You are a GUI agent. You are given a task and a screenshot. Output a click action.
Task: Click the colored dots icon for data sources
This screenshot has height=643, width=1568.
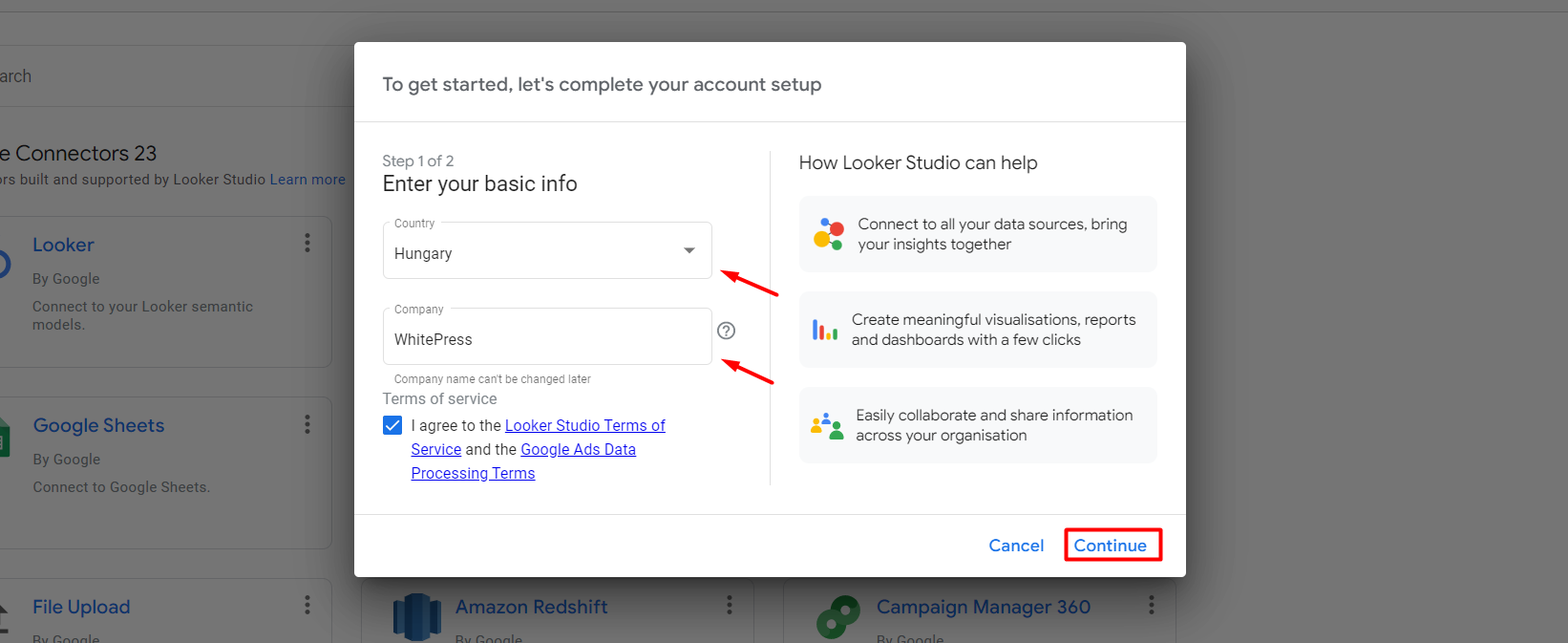coord(828,234)
